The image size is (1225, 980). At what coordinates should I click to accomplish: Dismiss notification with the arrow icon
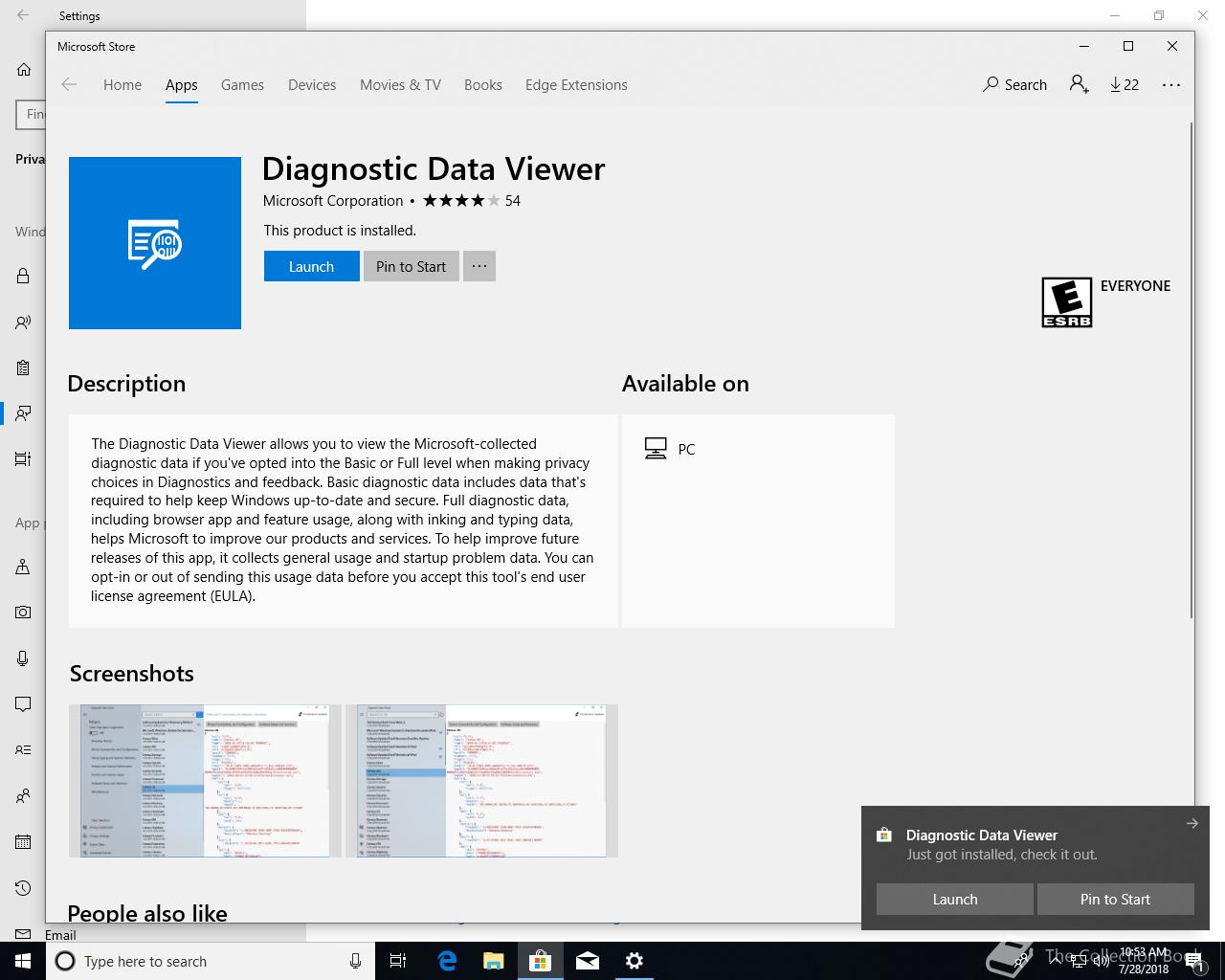click(1192, 823)
